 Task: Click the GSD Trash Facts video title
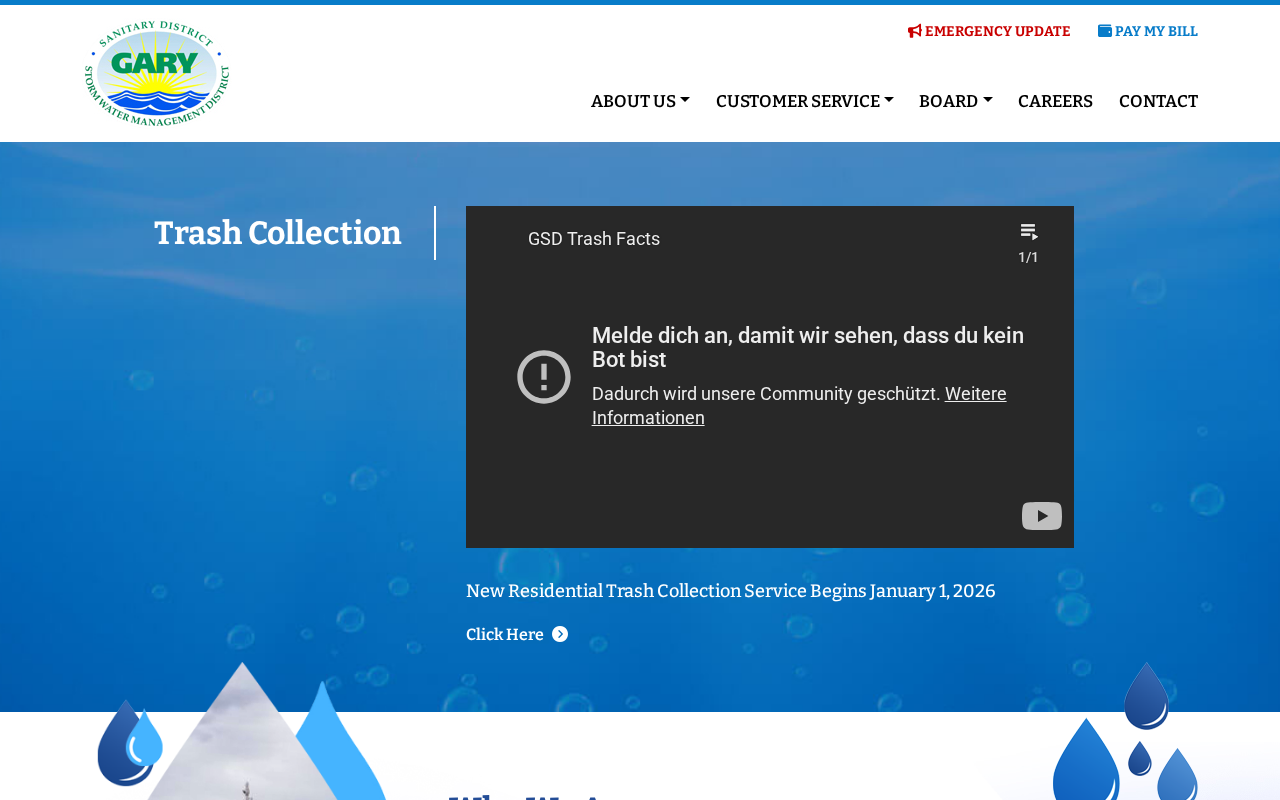pyautogui.click(x=594, y=239)
